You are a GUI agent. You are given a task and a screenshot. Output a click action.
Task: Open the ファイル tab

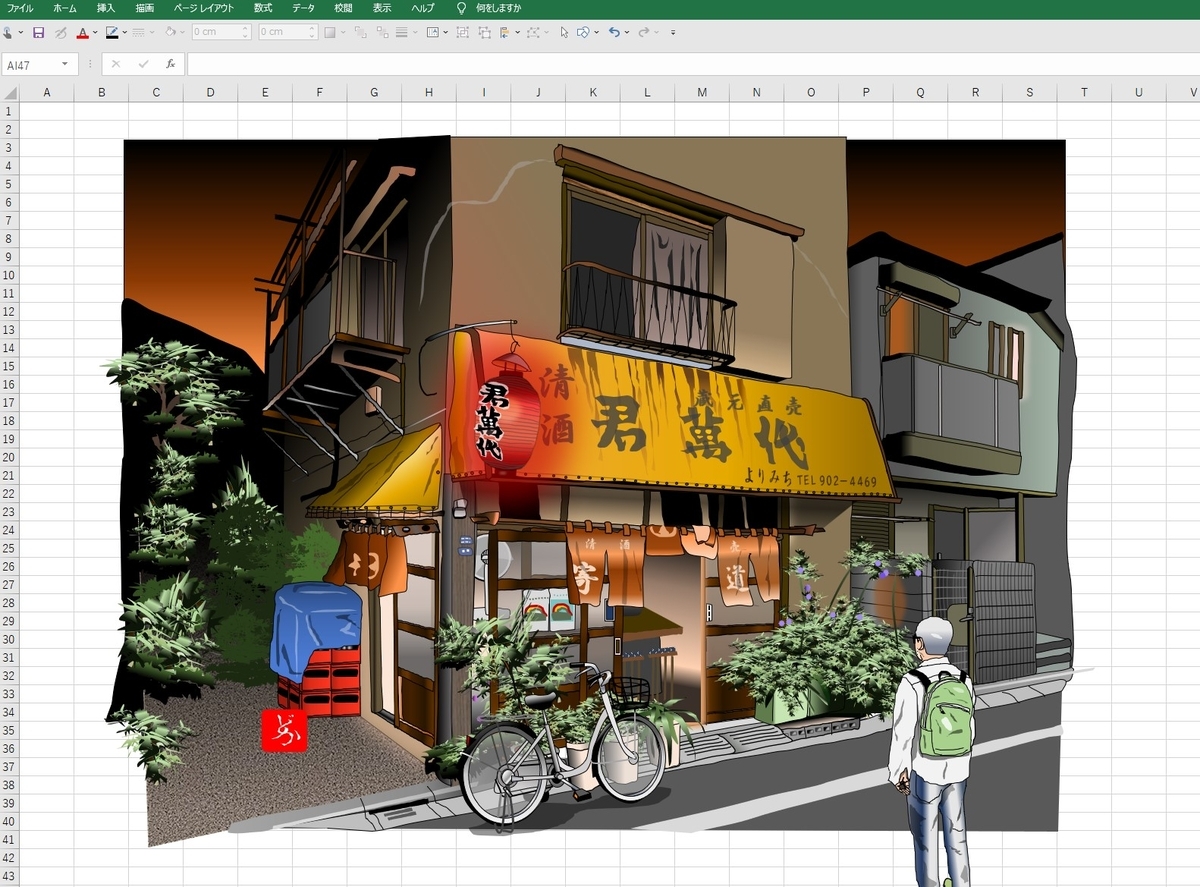[20, 7]
